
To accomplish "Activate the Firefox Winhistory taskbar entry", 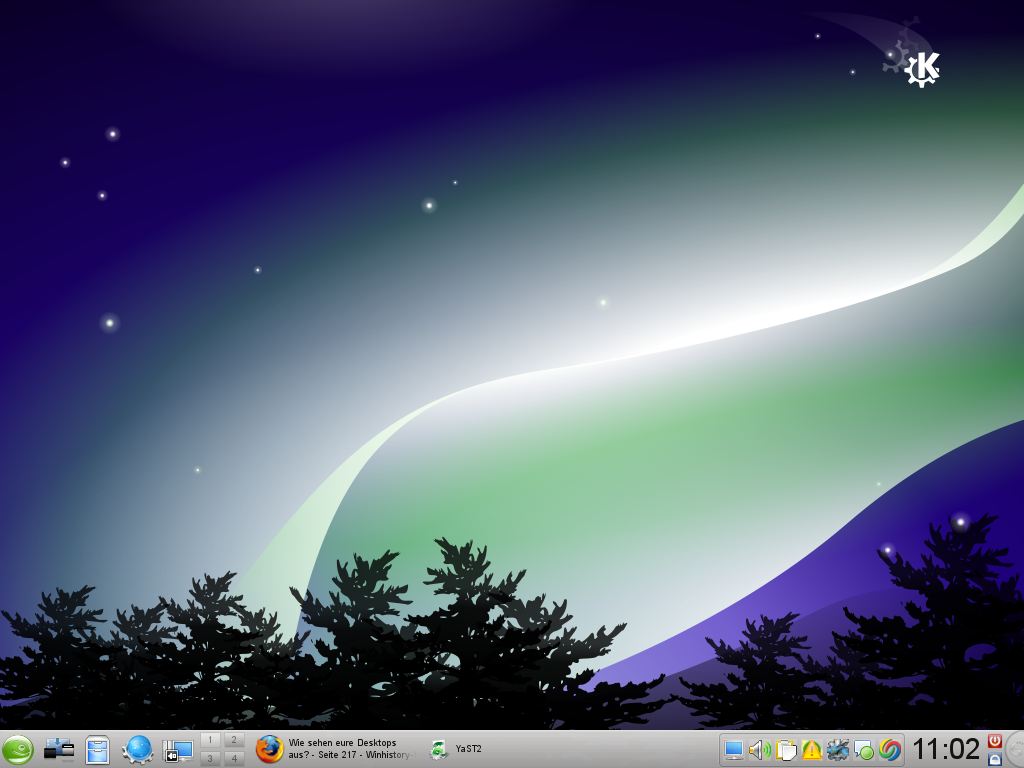I will click(335, 749).
